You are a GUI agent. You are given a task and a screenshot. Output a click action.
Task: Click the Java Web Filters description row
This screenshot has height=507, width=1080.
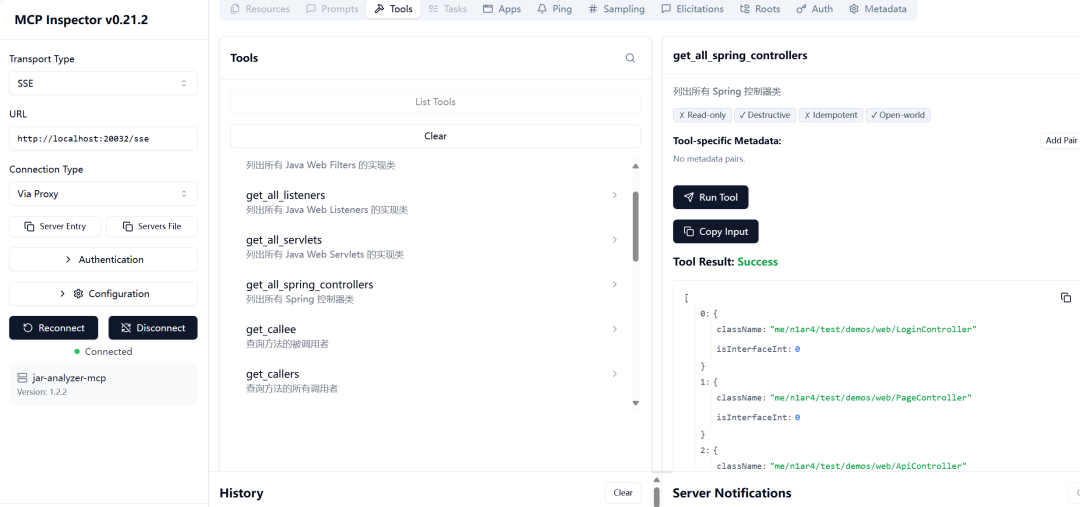[x=321, y=165]
